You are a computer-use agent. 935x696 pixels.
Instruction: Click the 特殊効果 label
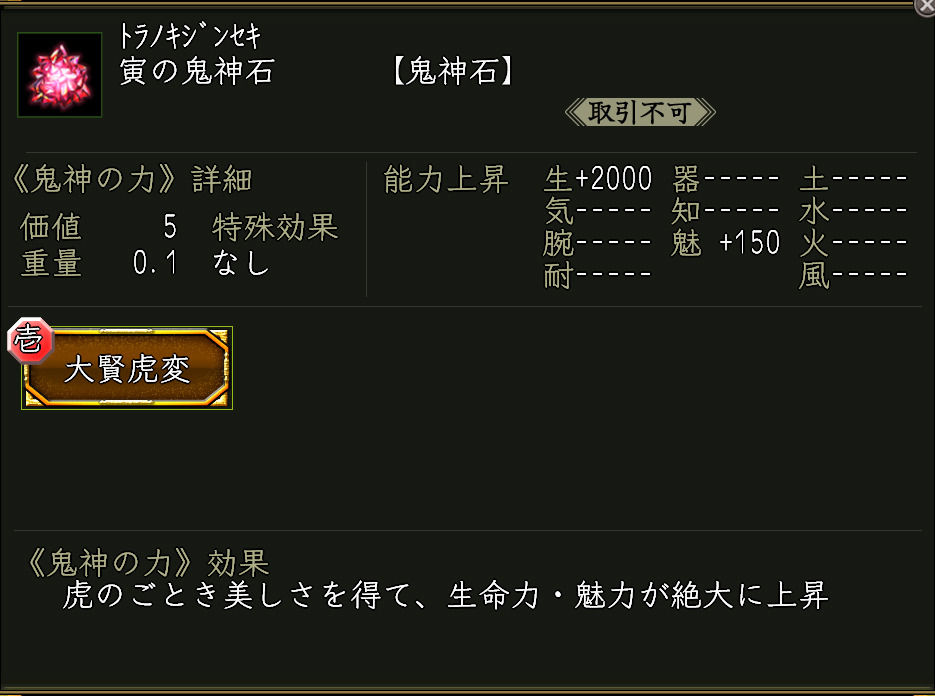pos(275,227)
